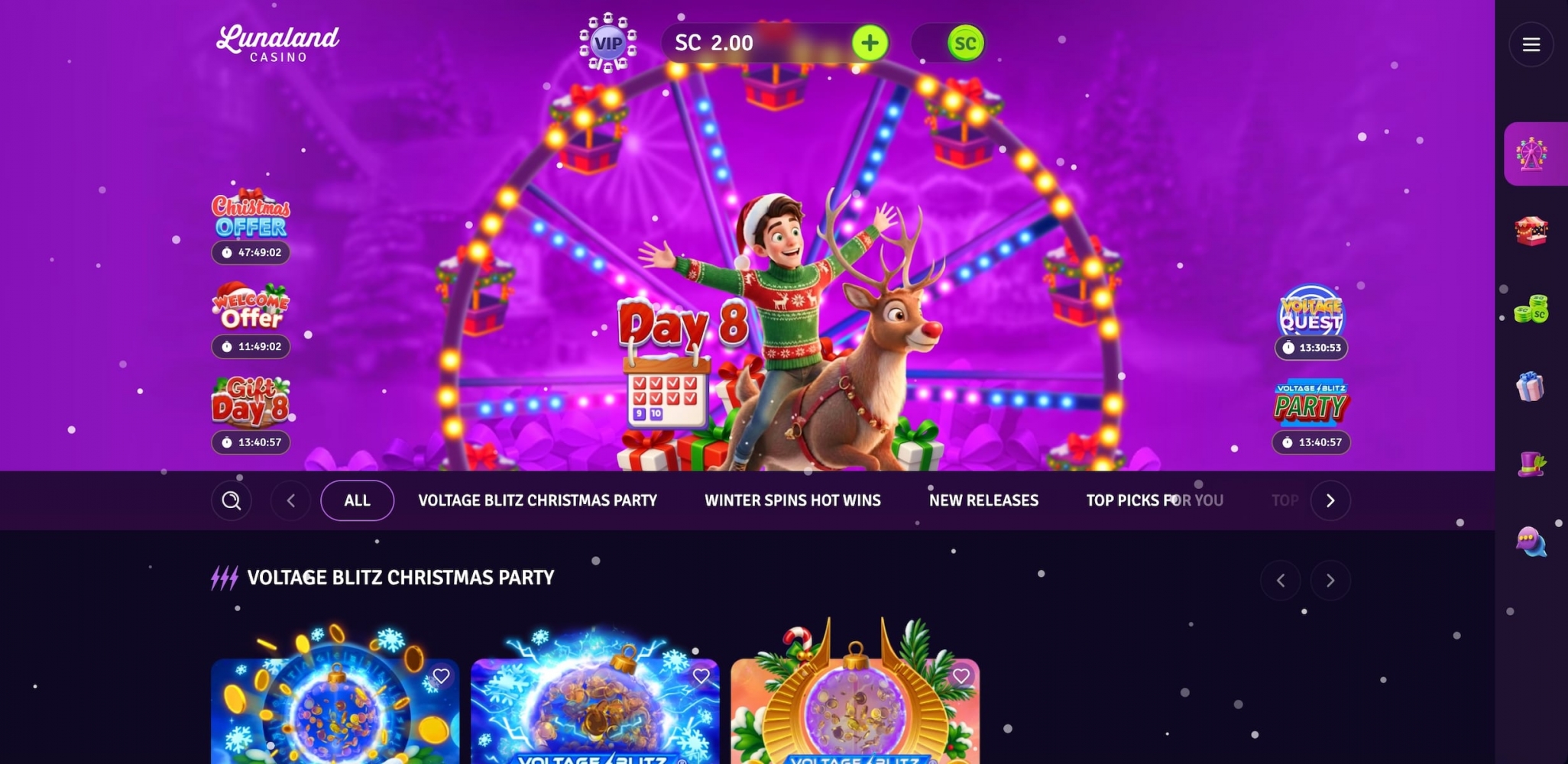Open the hamburger menu
Image resolution: width=1568 pixels, height=764 pixels.
1531,44
